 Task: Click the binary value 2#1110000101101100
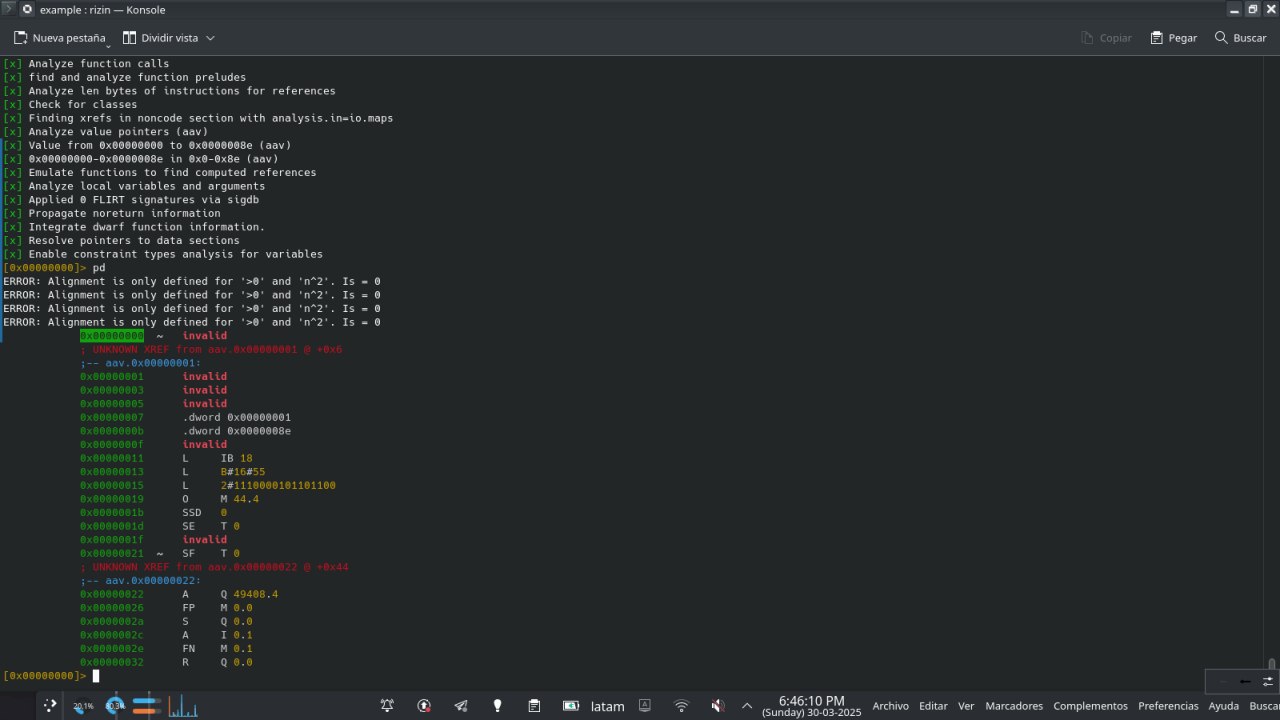(278, 485)
